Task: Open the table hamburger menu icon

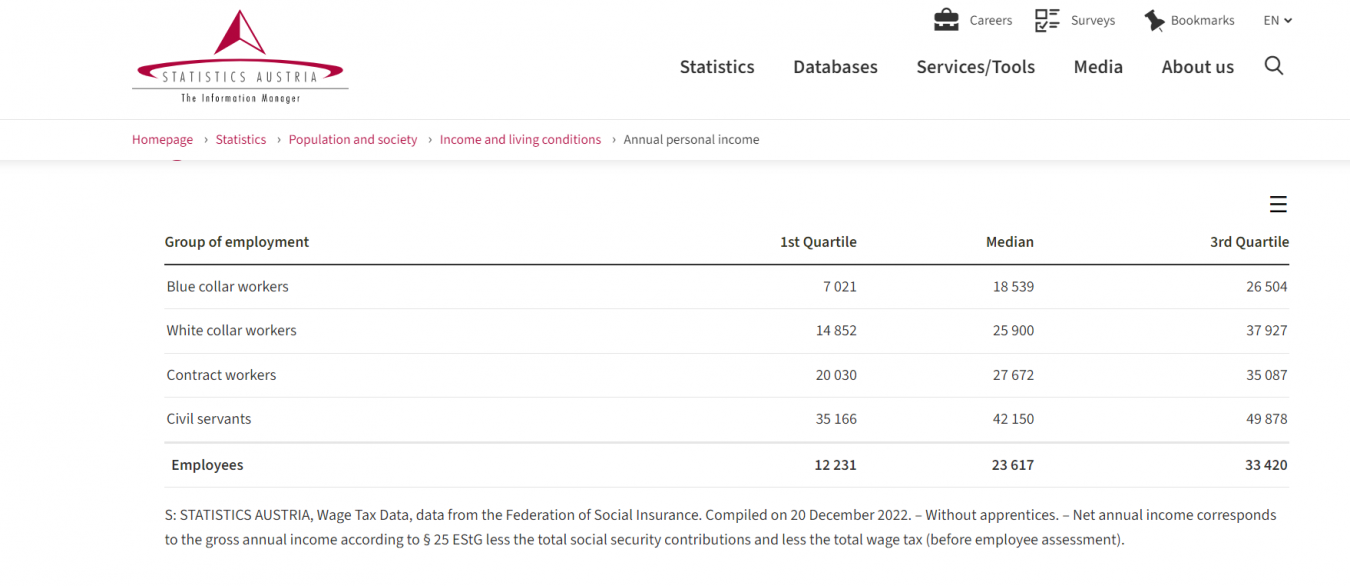Action: [x=1278, y=204]
